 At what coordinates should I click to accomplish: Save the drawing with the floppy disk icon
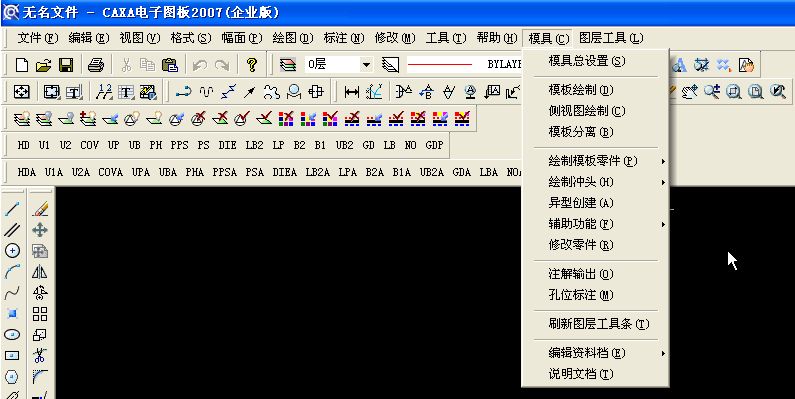point(66,65)
